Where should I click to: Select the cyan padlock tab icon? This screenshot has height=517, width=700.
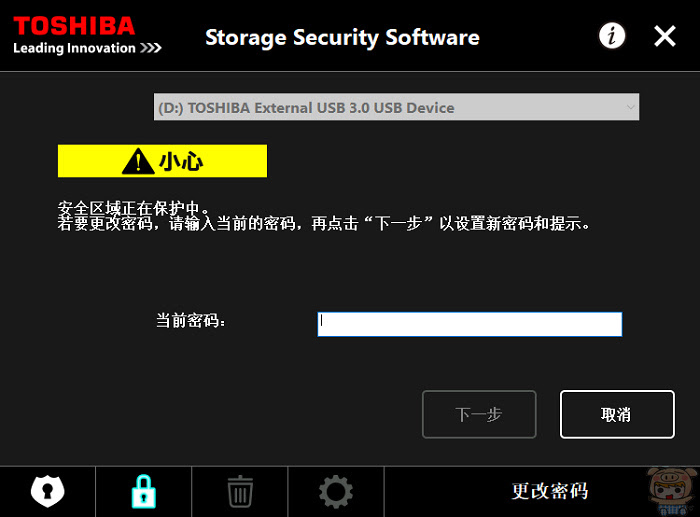144,491
